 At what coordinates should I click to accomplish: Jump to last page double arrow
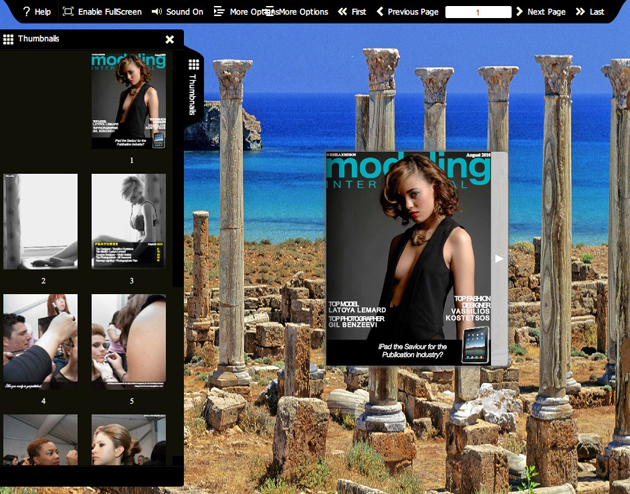580,12
